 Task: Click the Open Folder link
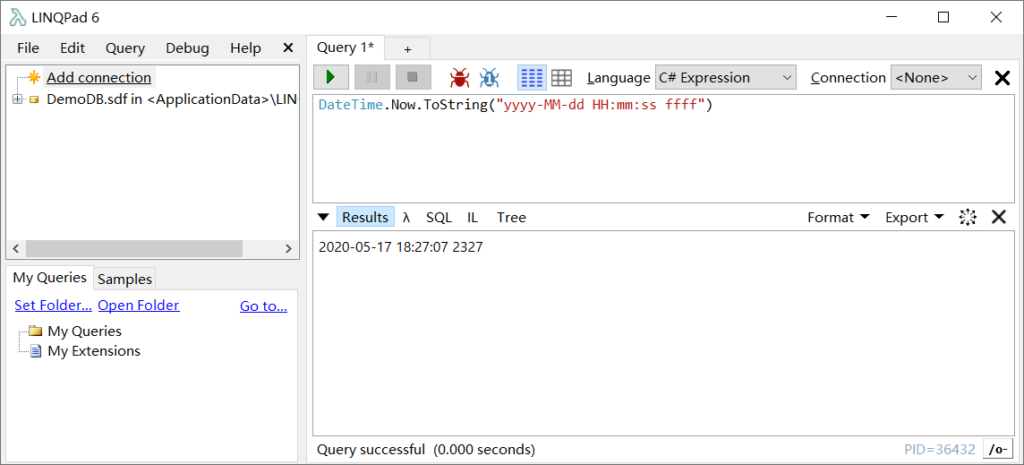point(138,306)
